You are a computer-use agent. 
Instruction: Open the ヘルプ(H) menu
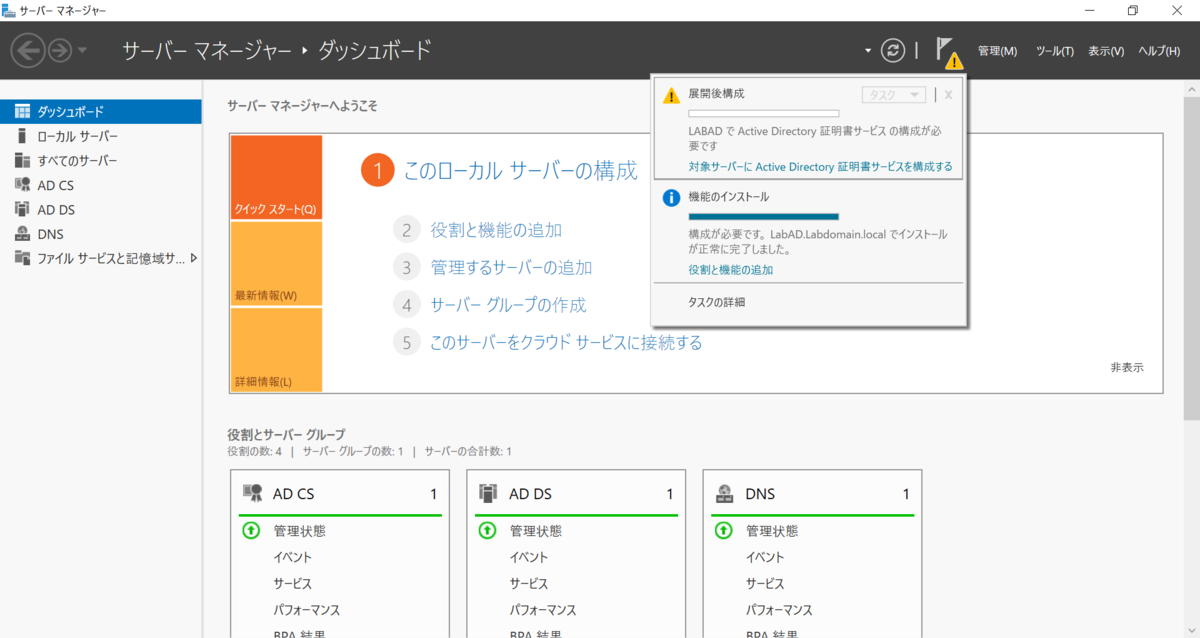pyautogui.click(x=1160, y=51)
